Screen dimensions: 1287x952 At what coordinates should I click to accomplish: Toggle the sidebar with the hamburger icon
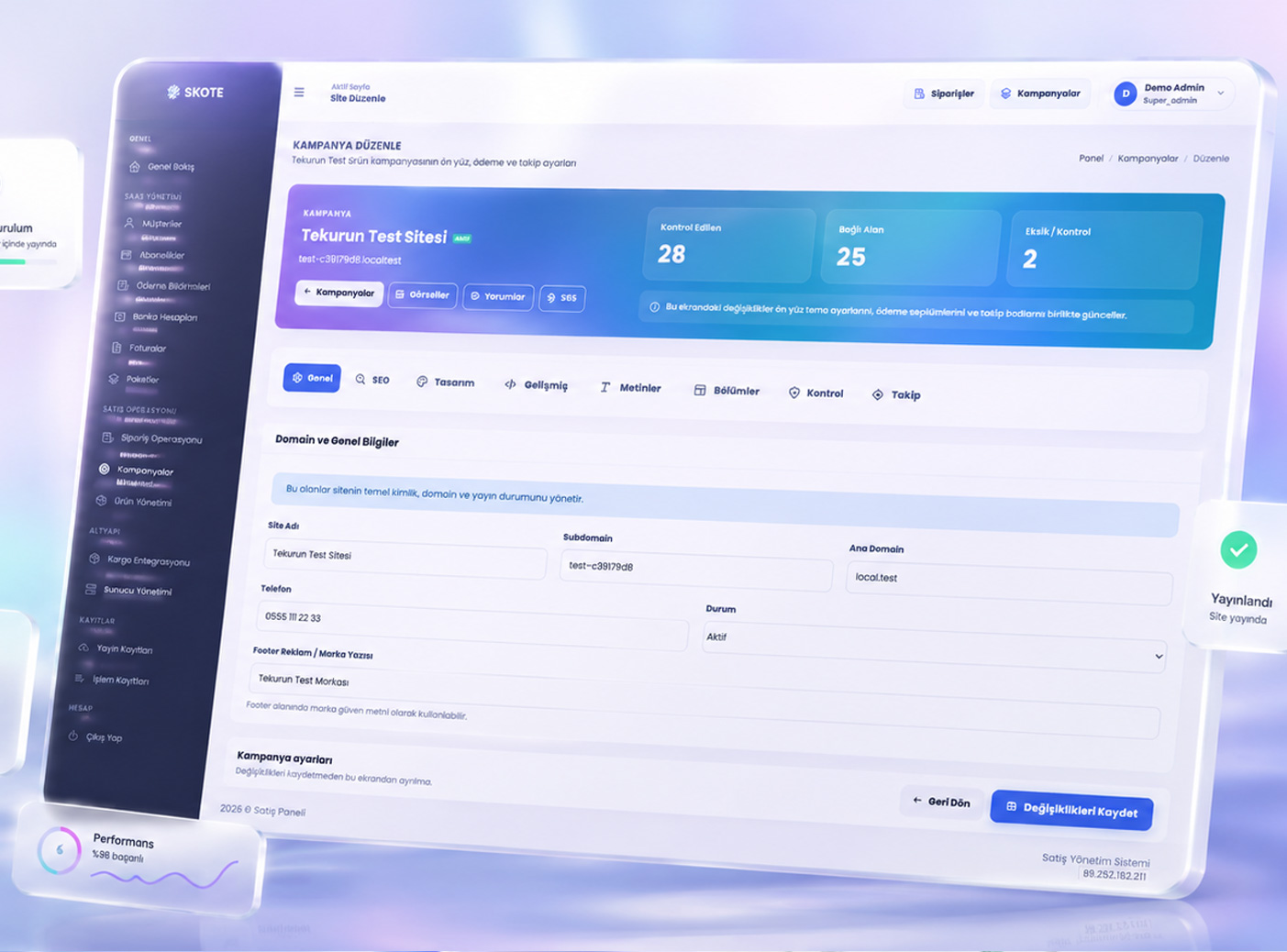click(299, 92)
